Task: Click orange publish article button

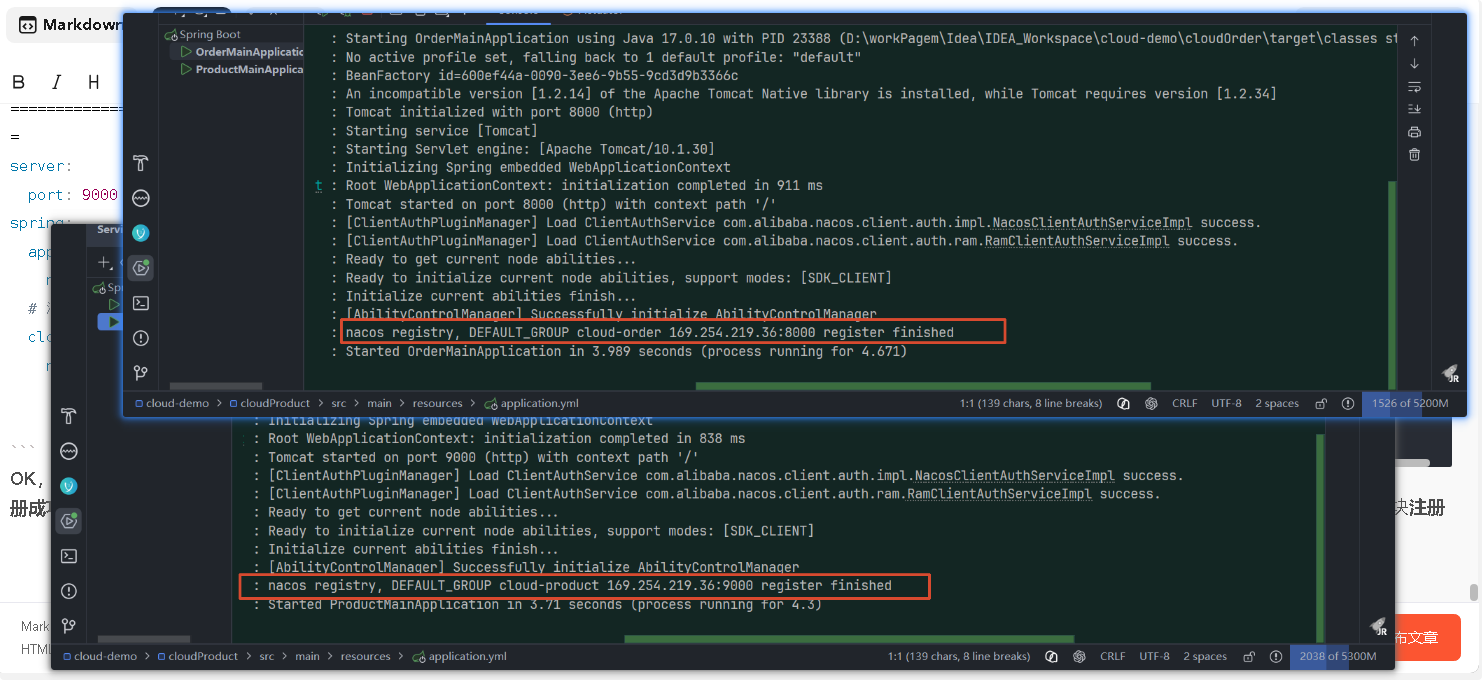Action: pos(1428,637)
